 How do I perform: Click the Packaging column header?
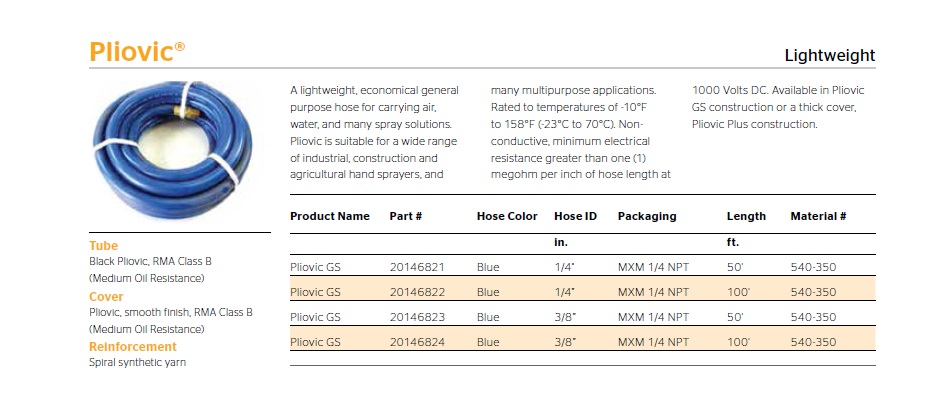coord(647,216)
